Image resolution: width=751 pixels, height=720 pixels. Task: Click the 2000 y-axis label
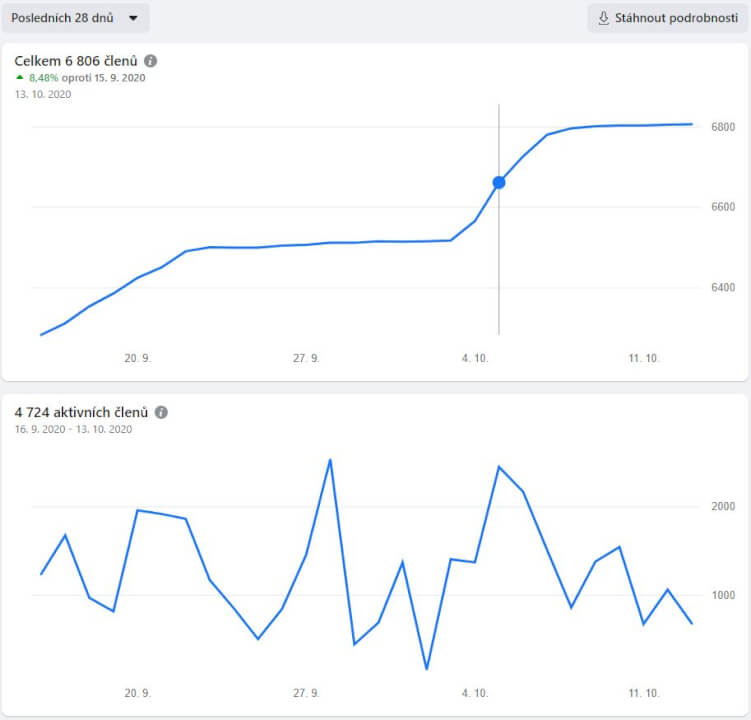click(x=723, y=507)
